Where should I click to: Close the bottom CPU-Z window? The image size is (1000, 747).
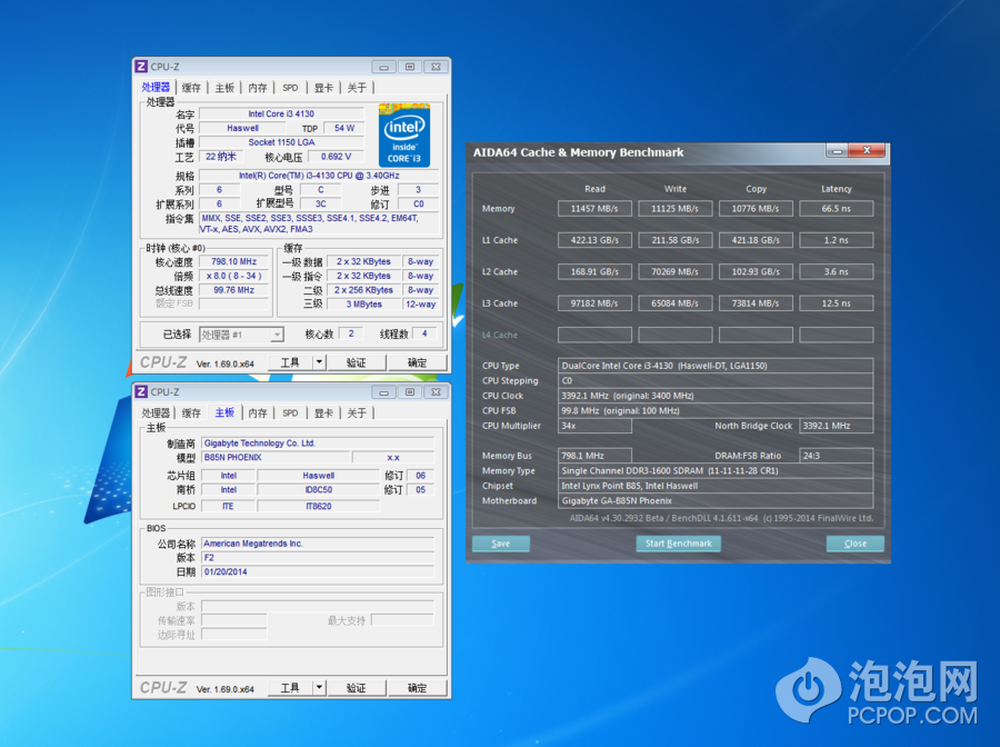coord(436,392)
